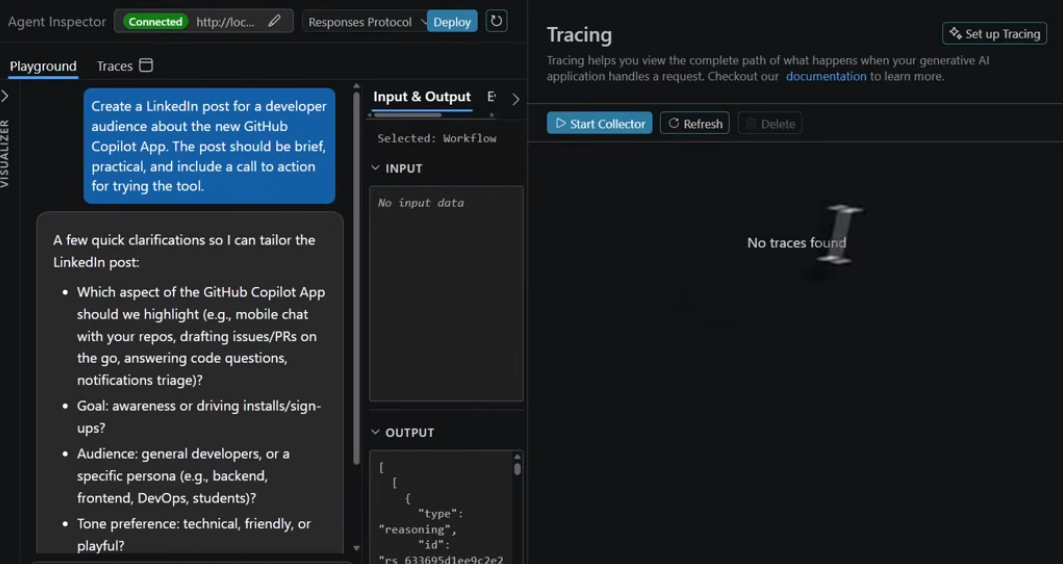Image resolution: width=1063 pixels, height=564 pixels.
Task: Click the partially hidden tab after Input & Output
Action: point(492,97)
